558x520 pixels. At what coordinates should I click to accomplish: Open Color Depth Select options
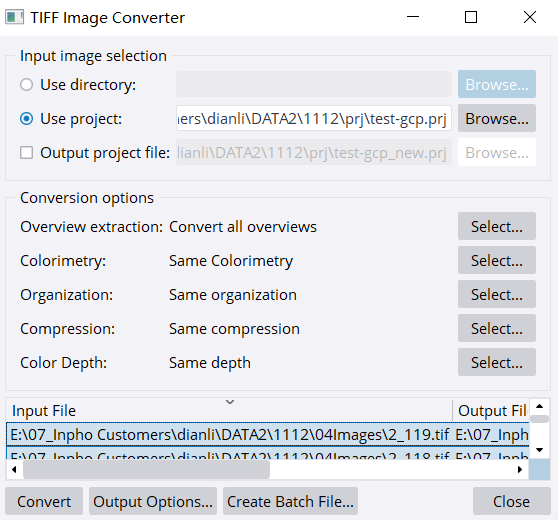coord(497,362)
